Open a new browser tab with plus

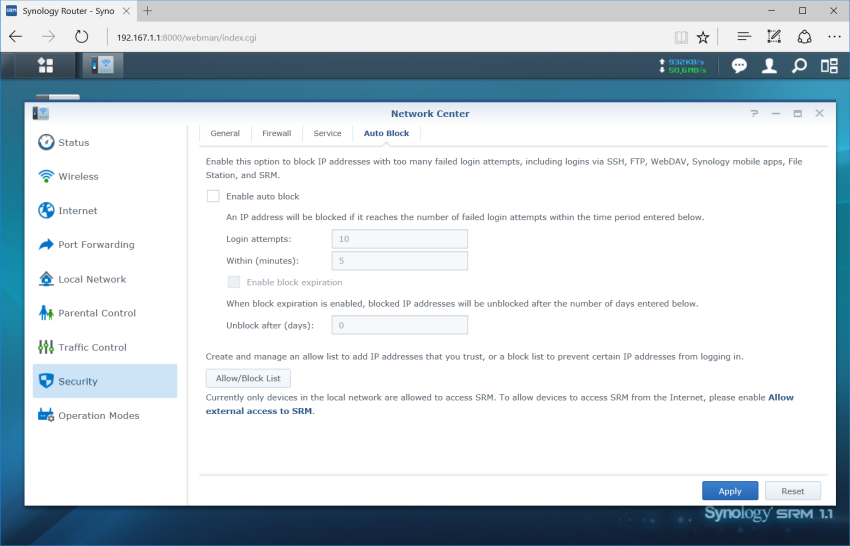147,11
